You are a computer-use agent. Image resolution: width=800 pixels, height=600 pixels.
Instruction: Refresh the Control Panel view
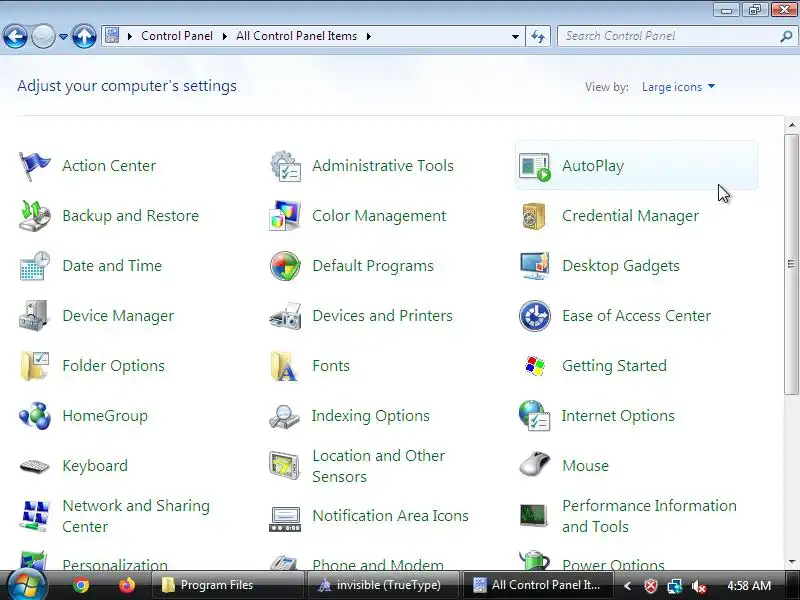tap(538, 36)
